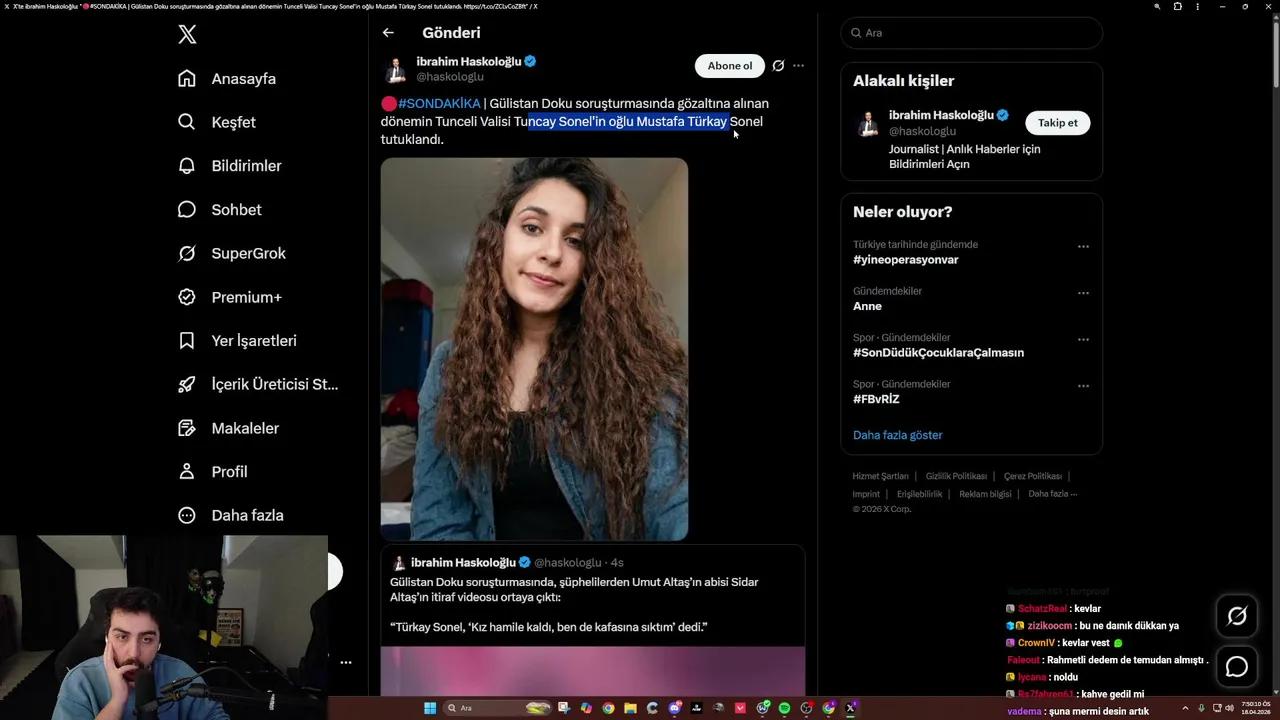Open the Anne trending topic
Image resolution: width=1280 pixels, height=720 pixels.
click(867, 306)
